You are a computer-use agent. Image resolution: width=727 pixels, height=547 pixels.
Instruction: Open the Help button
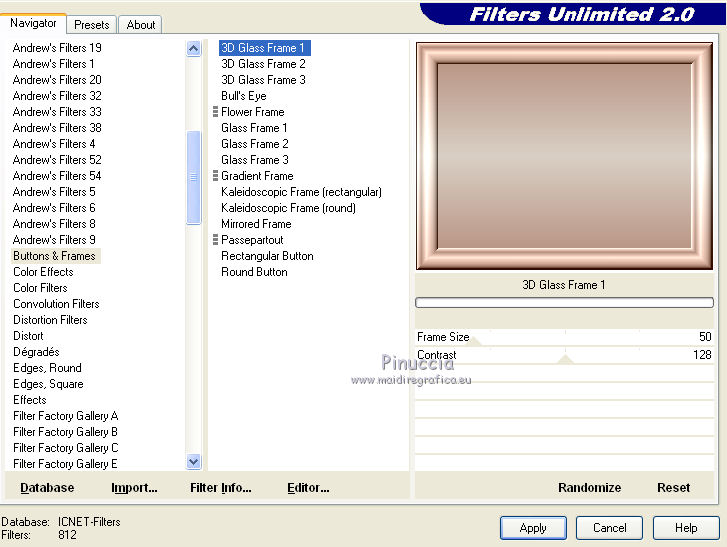point(686,528)
